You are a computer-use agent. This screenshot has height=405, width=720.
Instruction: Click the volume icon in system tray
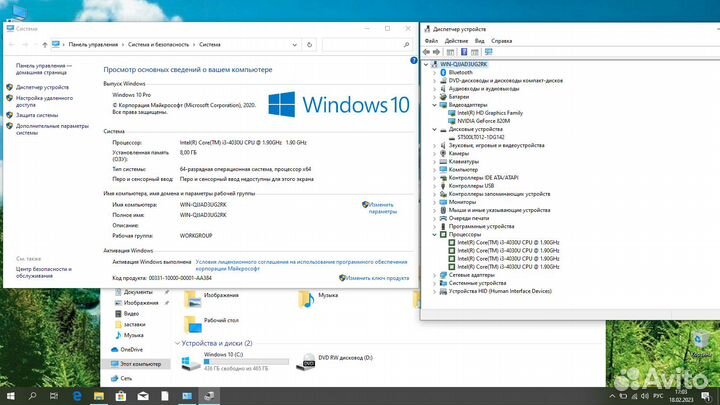click(645, 396)
